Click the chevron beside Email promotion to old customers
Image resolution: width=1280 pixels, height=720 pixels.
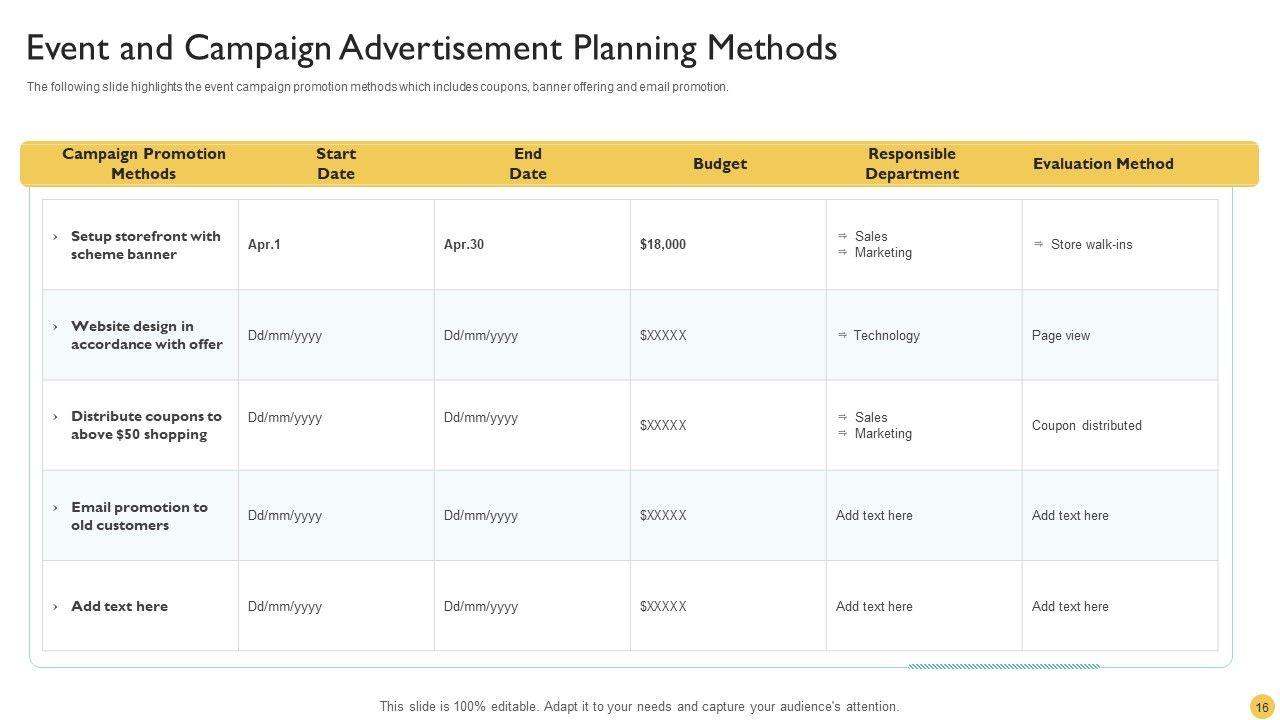[55, 508]
